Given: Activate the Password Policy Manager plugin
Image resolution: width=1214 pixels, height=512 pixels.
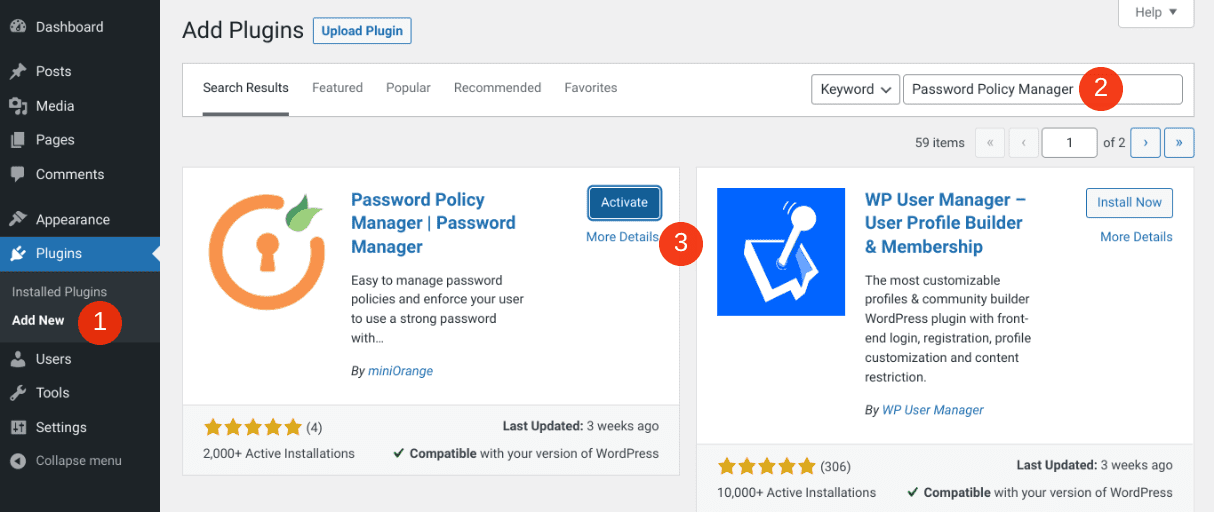Looking at the screenshot, I should coord(624,202).
